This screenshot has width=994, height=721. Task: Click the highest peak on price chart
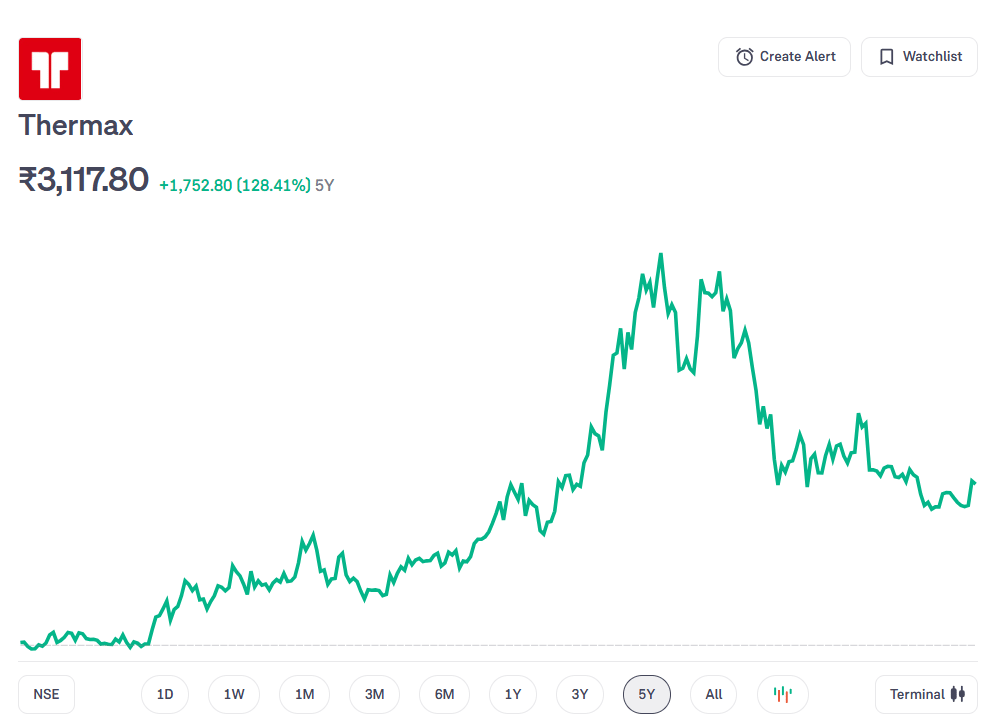660,255
